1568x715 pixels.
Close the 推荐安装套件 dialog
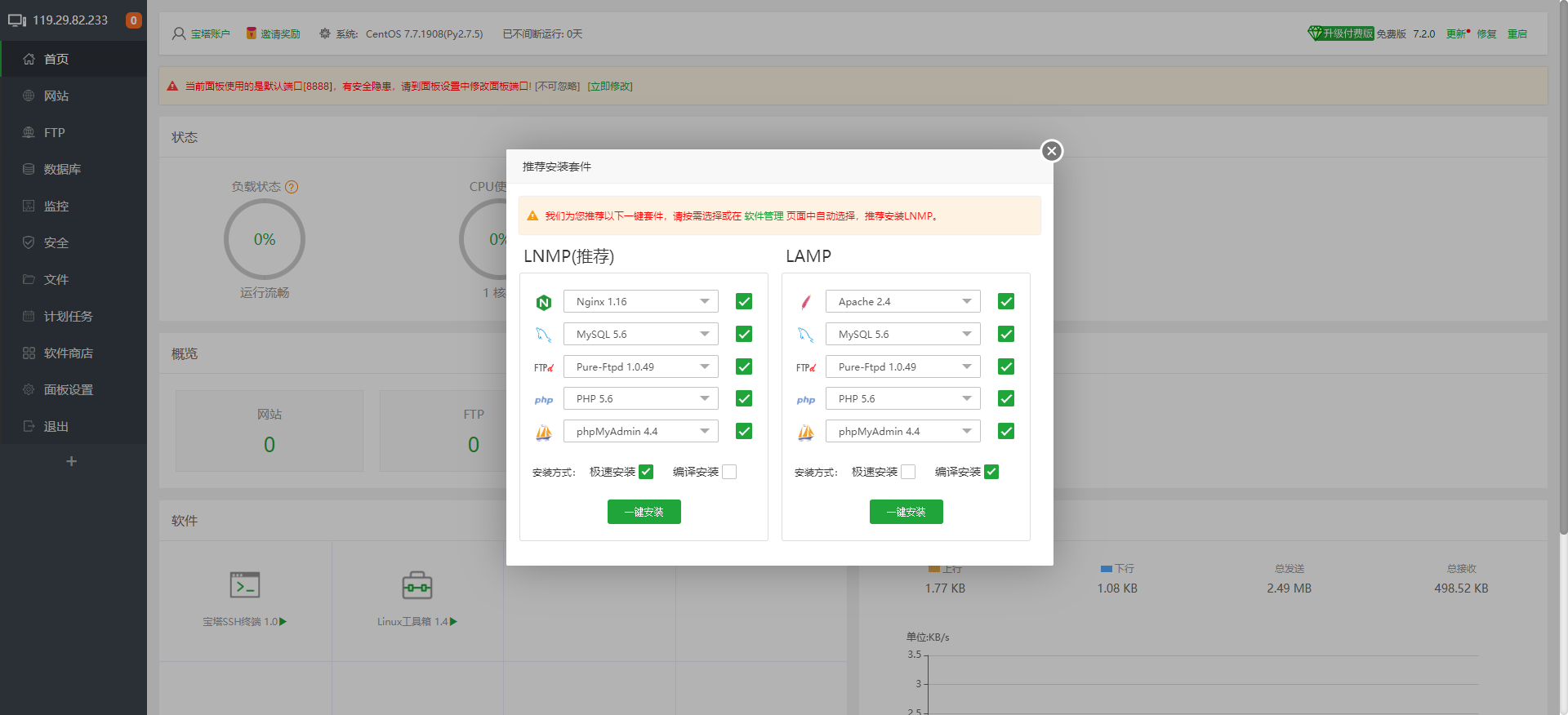pos(1052,151)
